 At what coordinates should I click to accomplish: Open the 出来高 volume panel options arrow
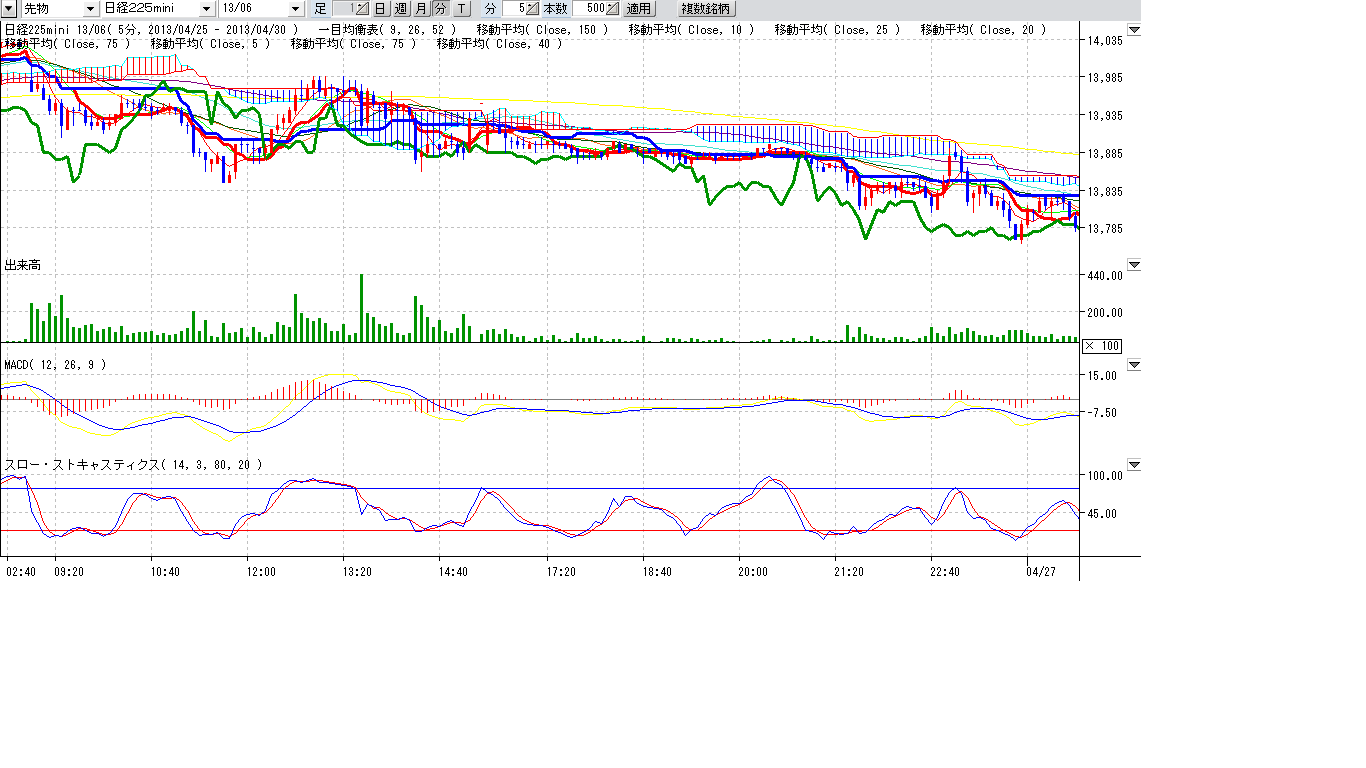(x=1134, y=265)
